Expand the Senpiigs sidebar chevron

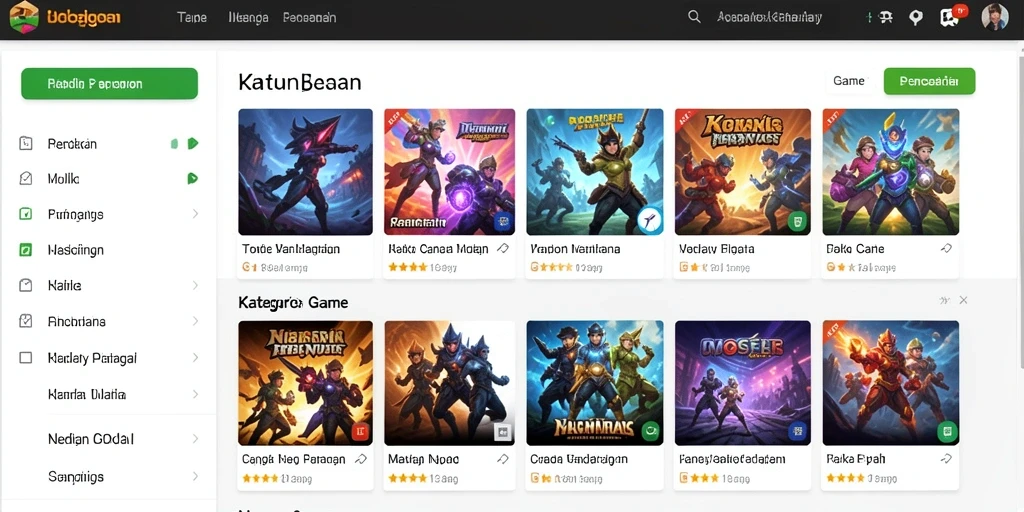tap(195, 477)
